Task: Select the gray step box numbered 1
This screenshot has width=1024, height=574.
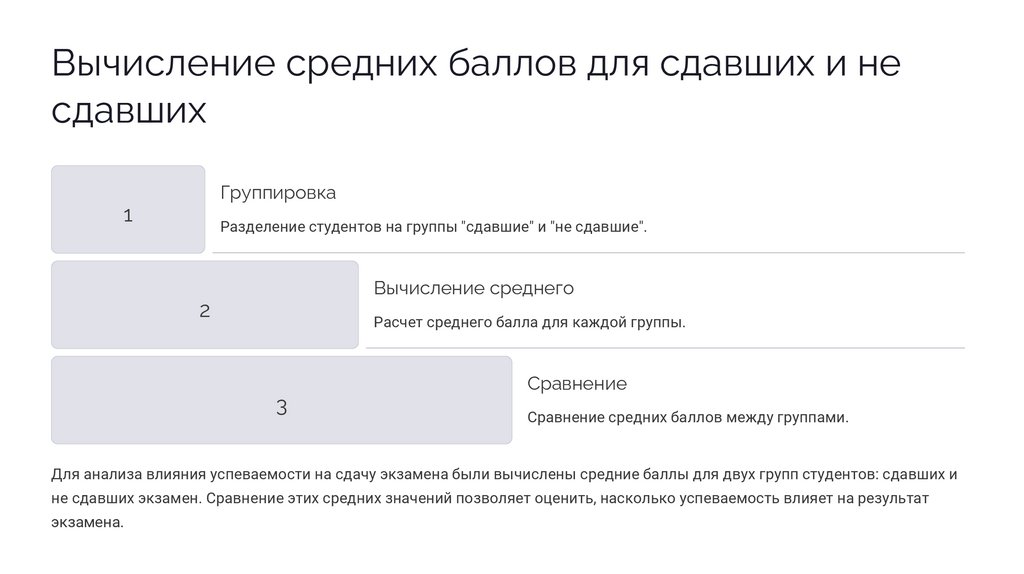Action: click(x=128, y=209)
